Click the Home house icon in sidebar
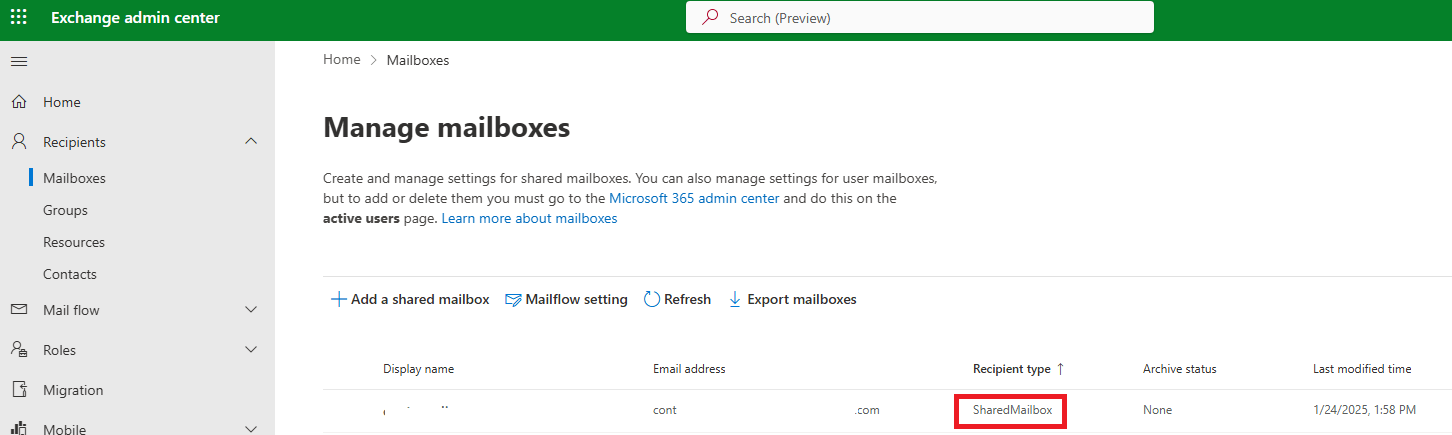This screenshot has height=435, width=1452. click(x=19, y=102)
